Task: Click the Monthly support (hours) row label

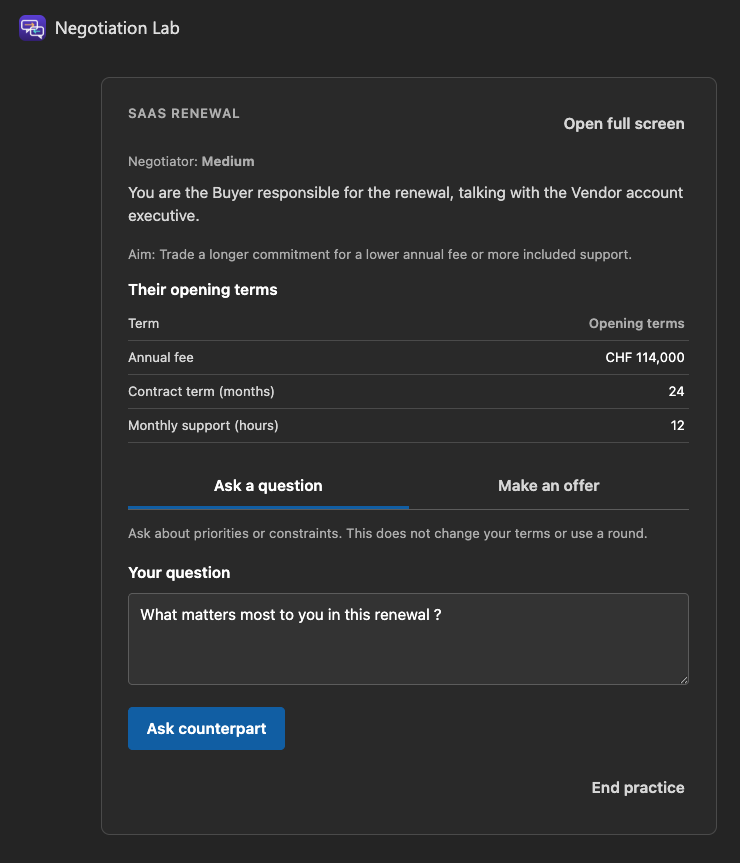Action: point(203,425)
